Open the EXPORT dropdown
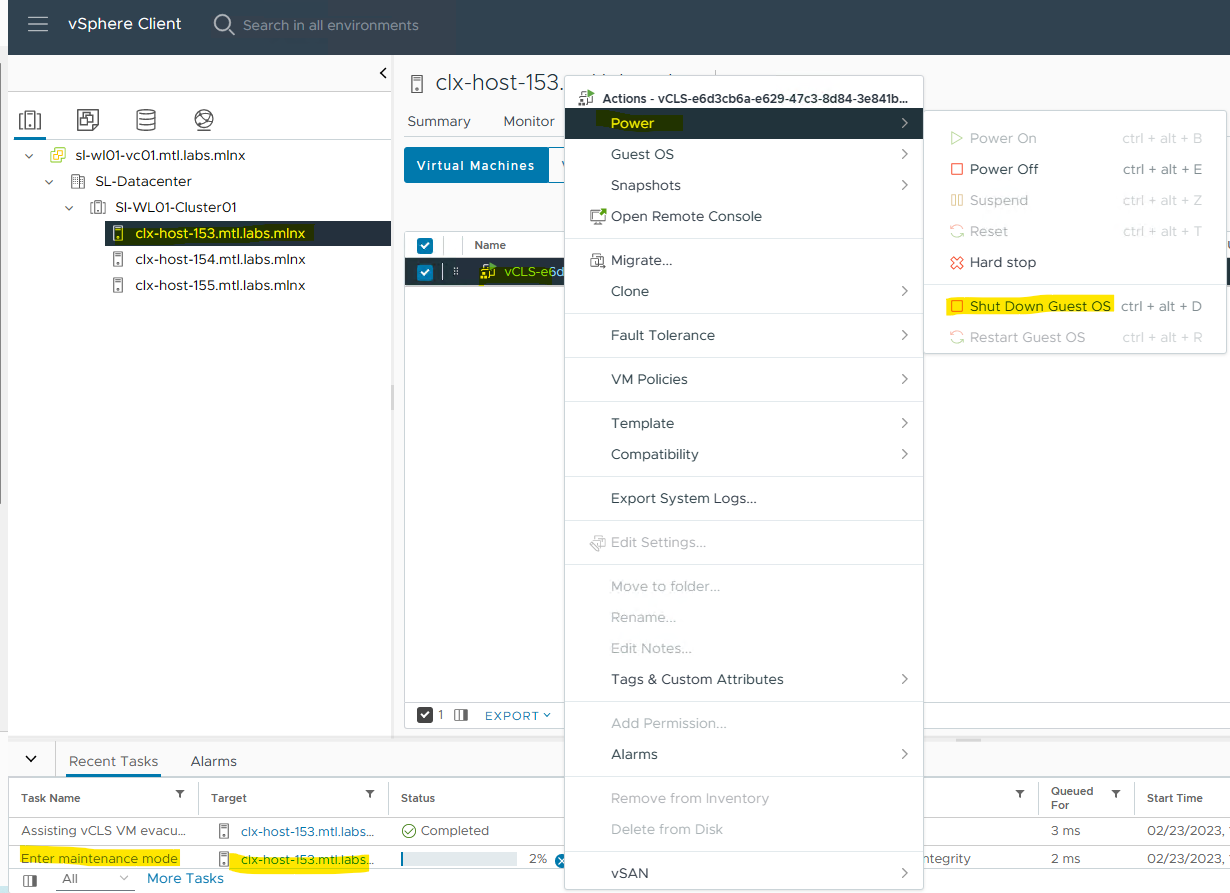 click(518, 716)
